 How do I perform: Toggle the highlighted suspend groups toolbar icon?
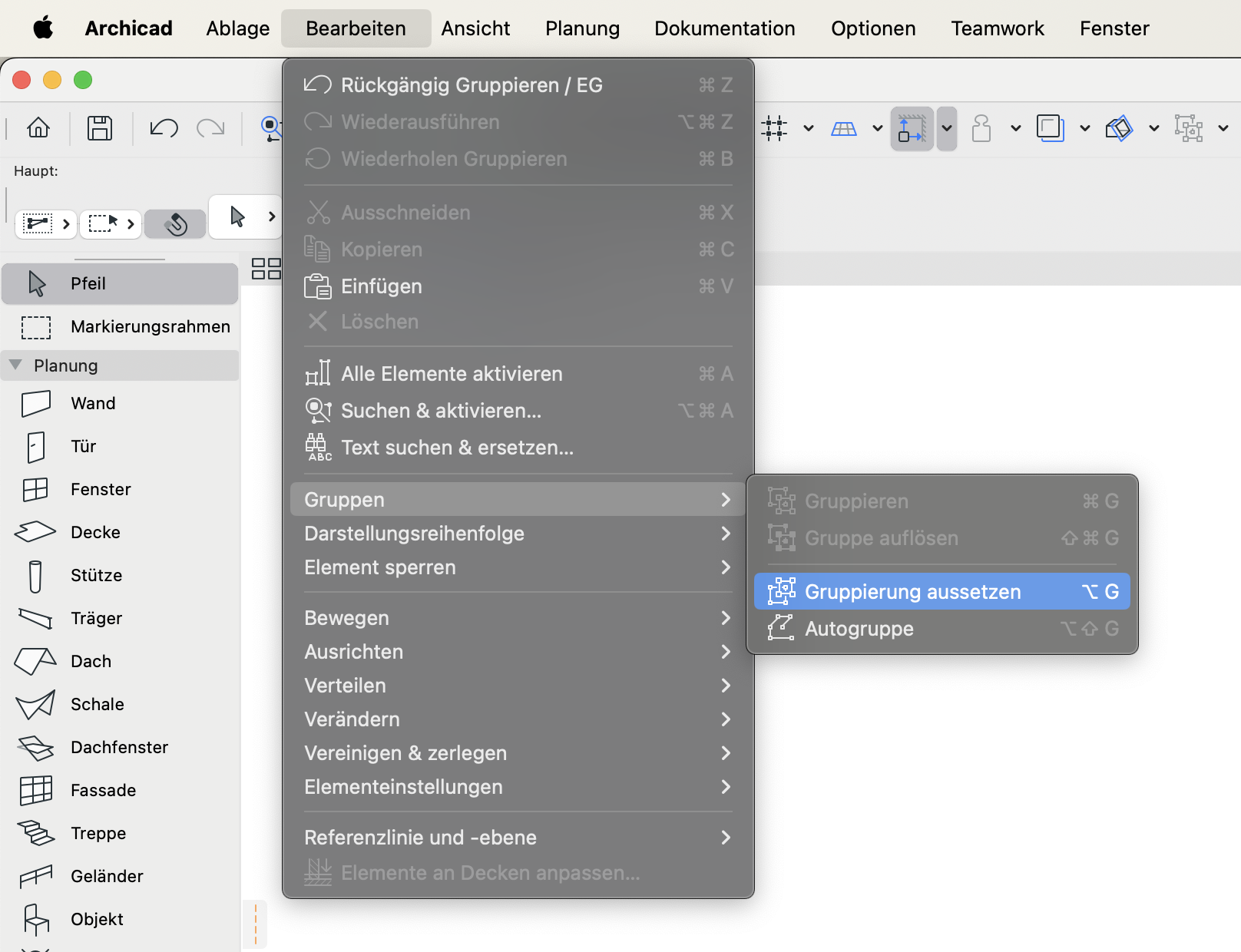912,128
